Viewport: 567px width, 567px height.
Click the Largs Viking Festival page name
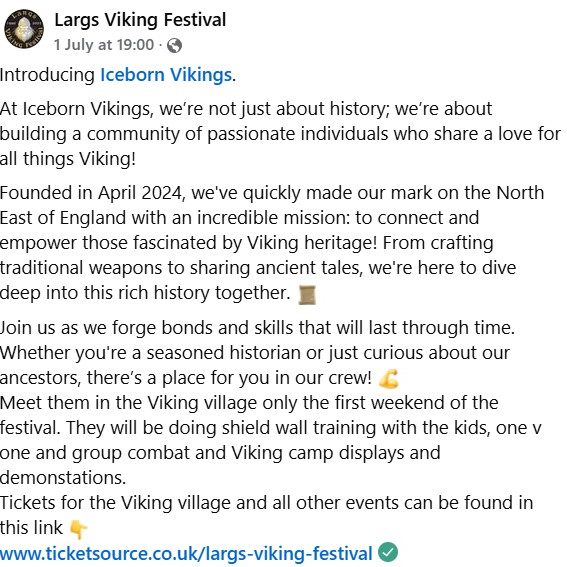click(x=140, y=20)
